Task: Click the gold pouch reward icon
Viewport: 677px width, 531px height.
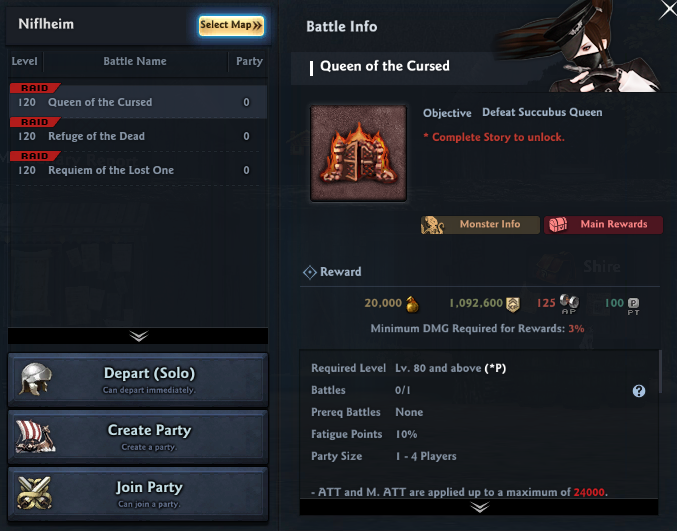Action: tap(412, 304)
